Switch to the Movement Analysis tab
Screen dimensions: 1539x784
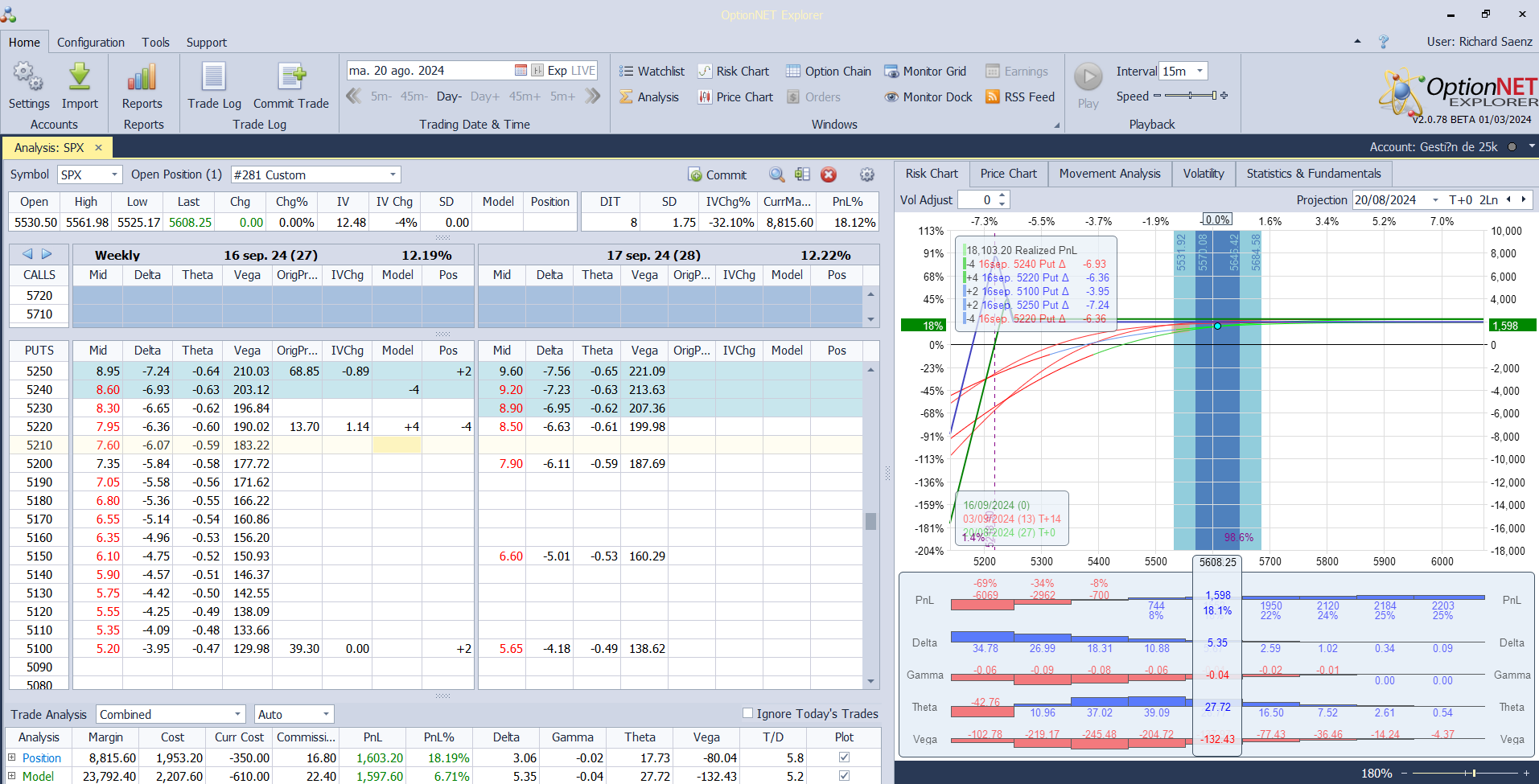pyautogui.click(x=1110, y=174)
